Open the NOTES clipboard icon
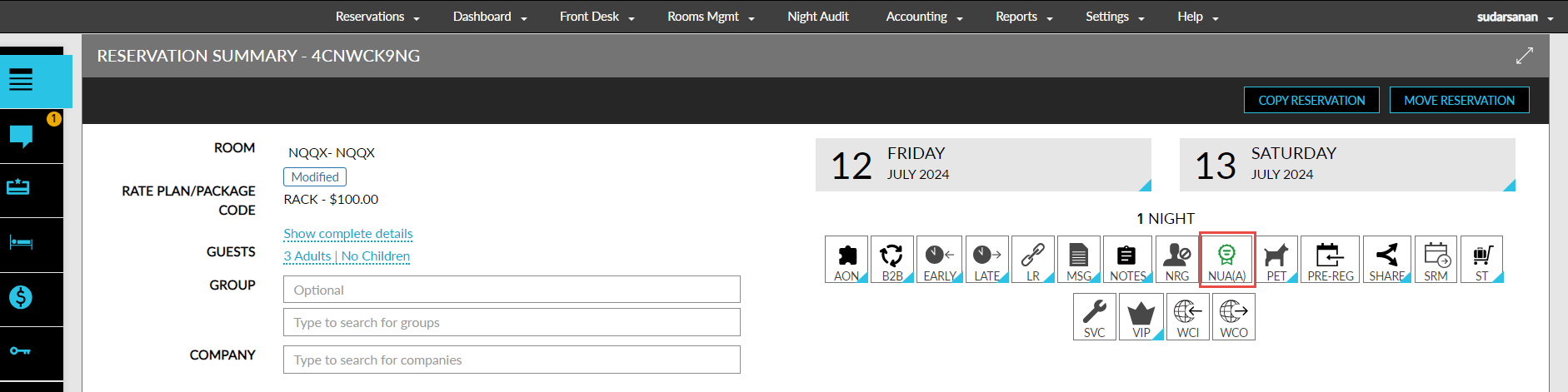1568x392 pixels. coord(1127,260)
